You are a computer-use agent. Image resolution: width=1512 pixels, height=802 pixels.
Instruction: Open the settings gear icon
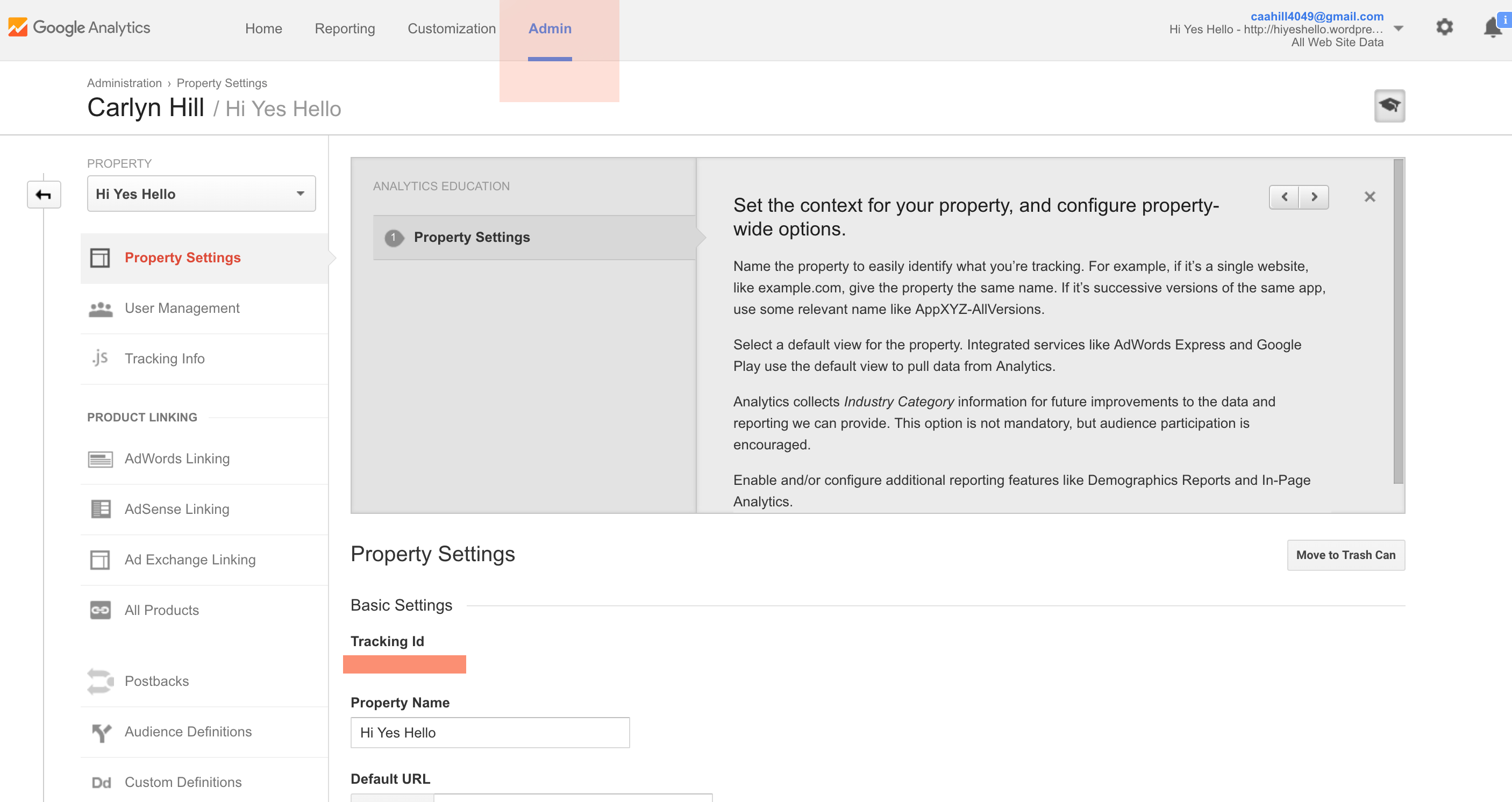tap(1444, 27)
